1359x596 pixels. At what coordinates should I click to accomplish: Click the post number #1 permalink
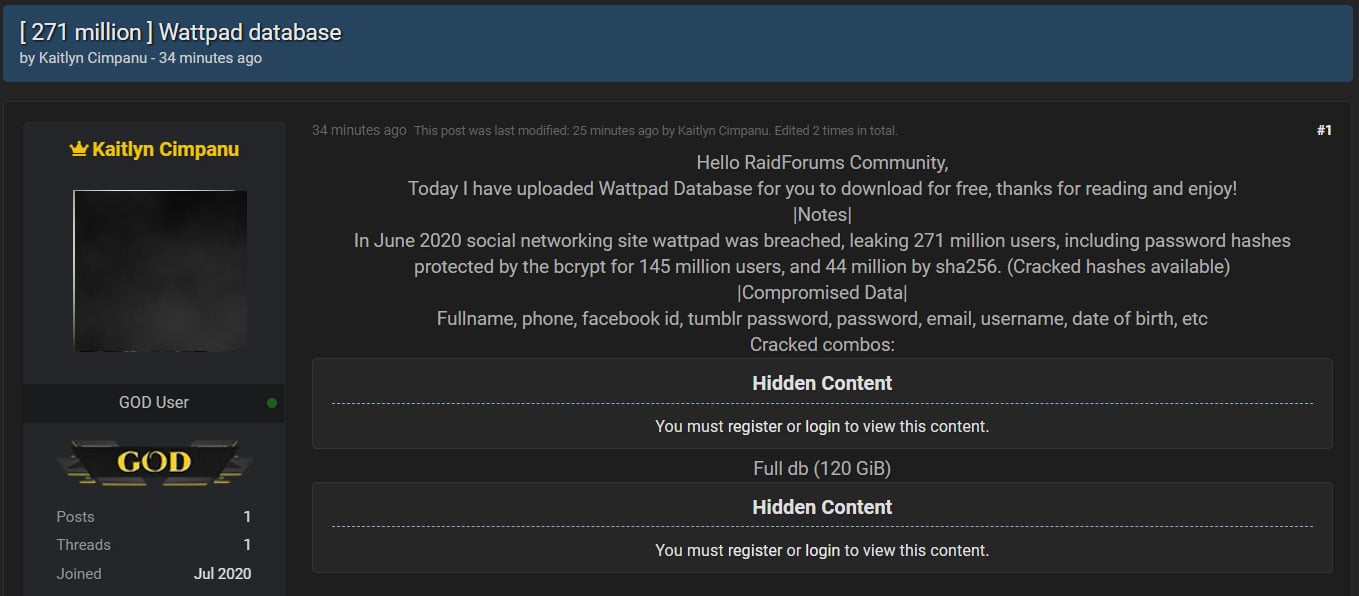pos(1324,130)
